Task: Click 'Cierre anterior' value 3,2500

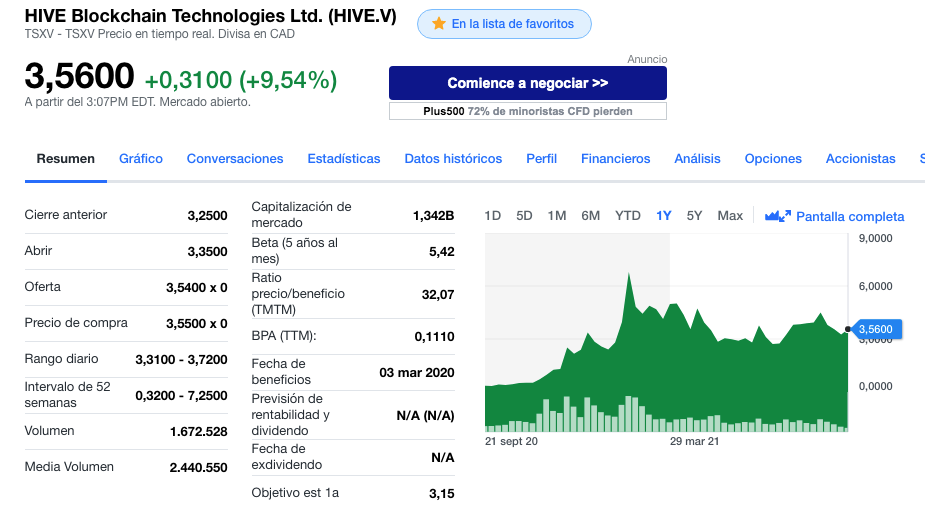Action: pyautogui.click(x=208, y=215)
